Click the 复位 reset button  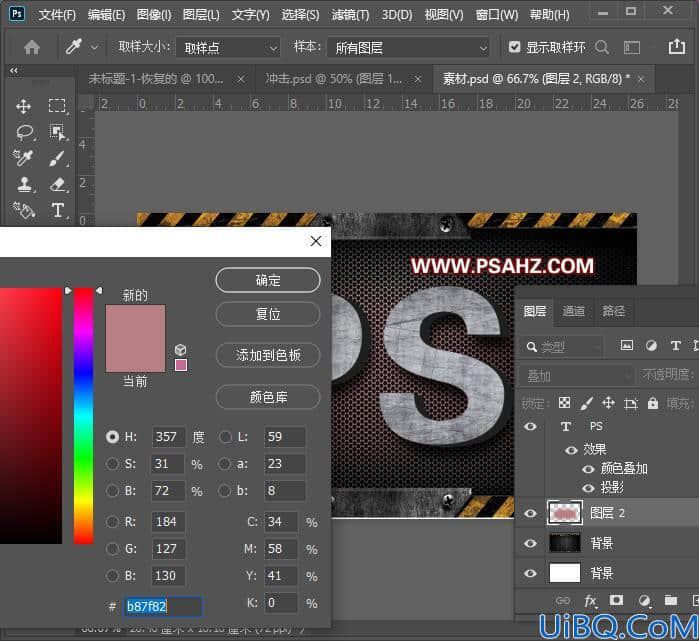point(267,314)
